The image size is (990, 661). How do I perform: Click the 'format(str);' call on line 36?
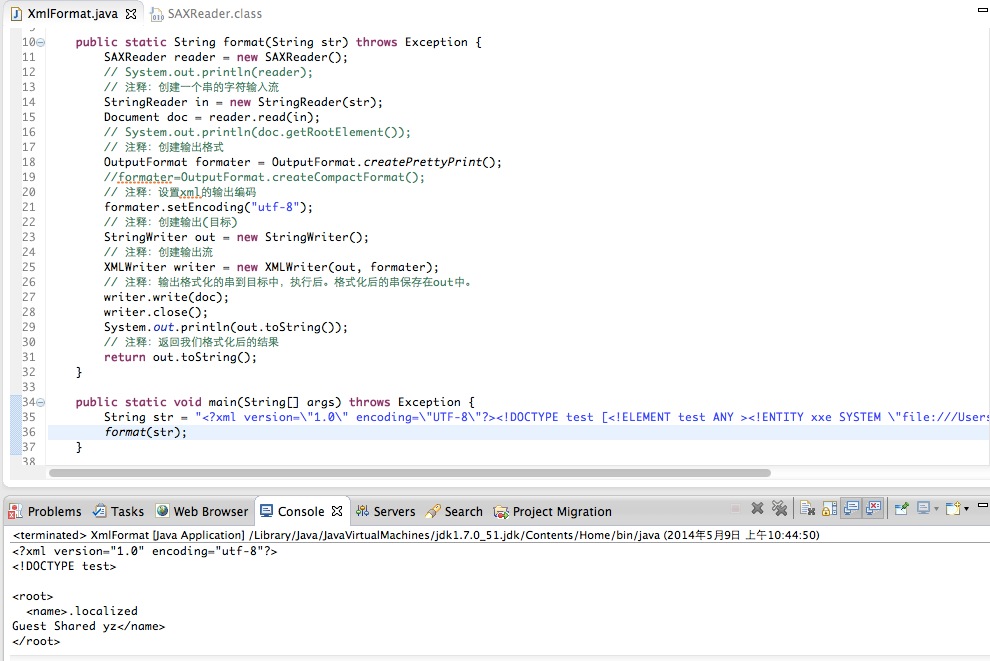[x=145, y=432]
